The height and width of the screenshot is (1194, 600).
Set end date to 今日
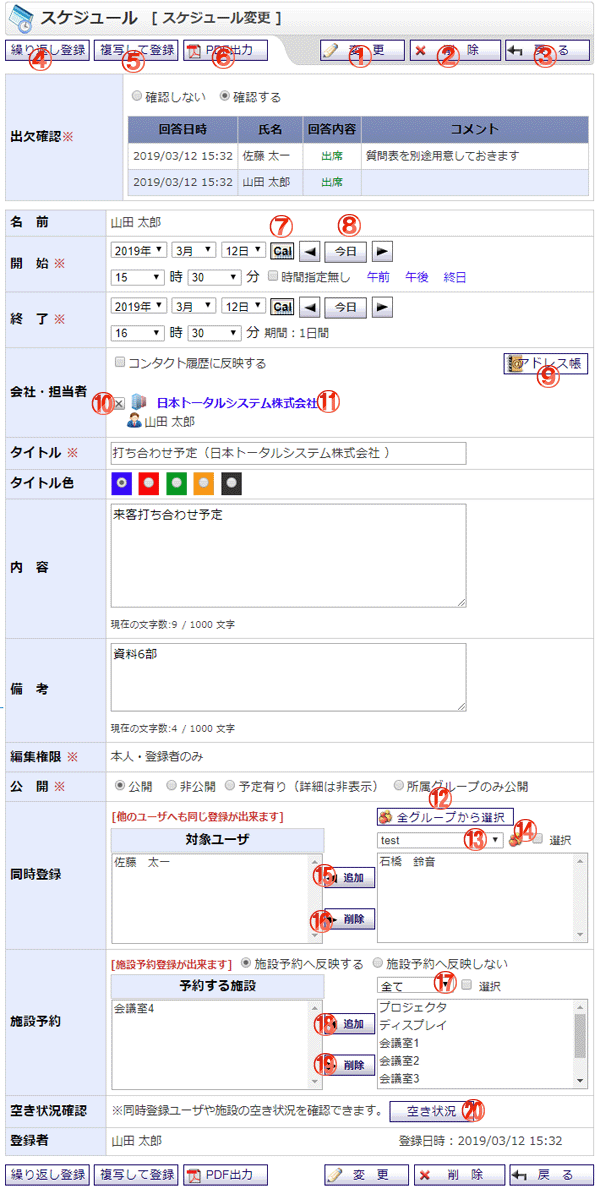(x=346, y=306)
